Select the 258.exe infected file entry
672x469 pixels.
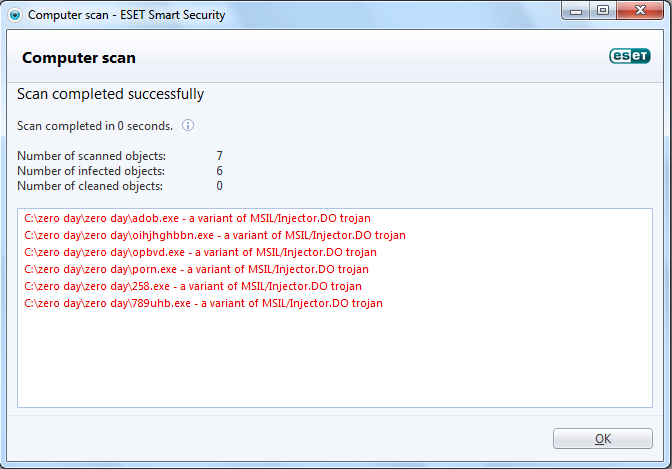[193, 286]
